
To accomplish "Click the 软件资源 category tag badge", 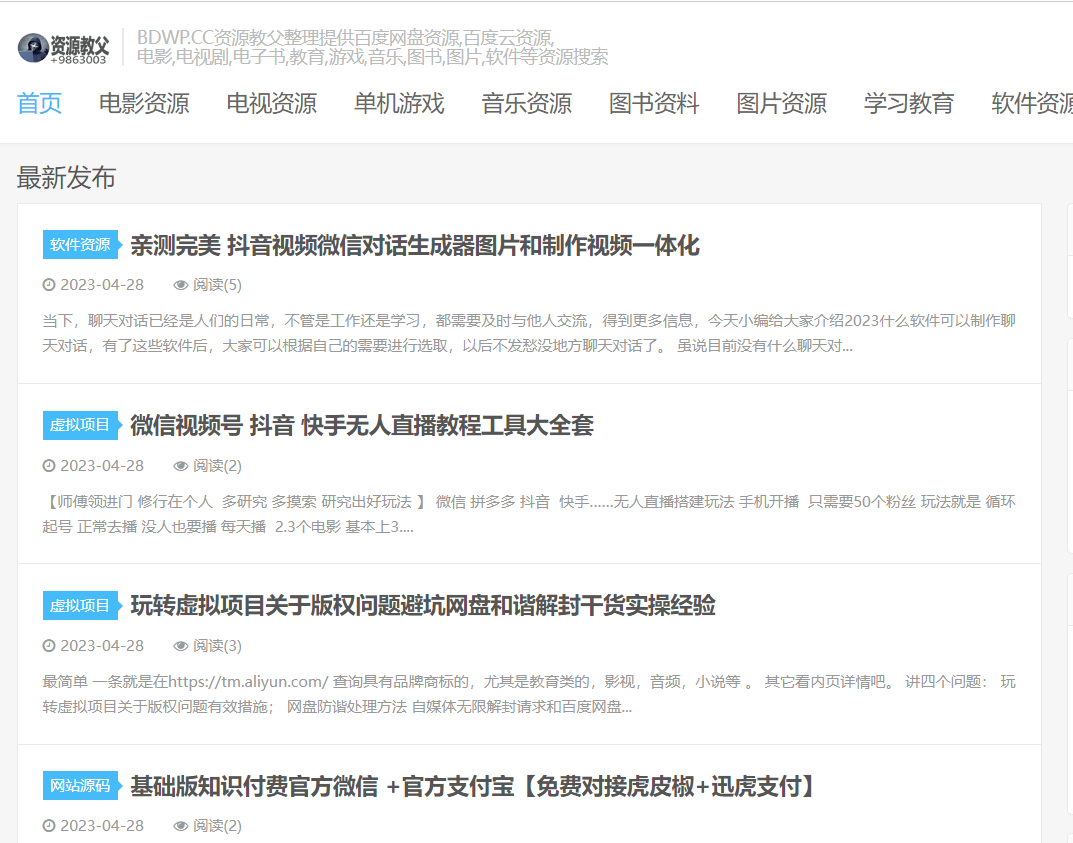I will tap(80, 245).
